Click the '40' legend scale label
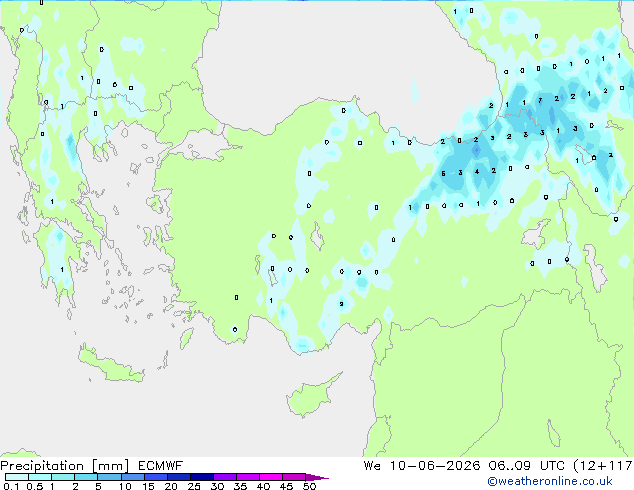Image resolution: width=634 pixels, height=490 pixels. click(x=263, y=486)
